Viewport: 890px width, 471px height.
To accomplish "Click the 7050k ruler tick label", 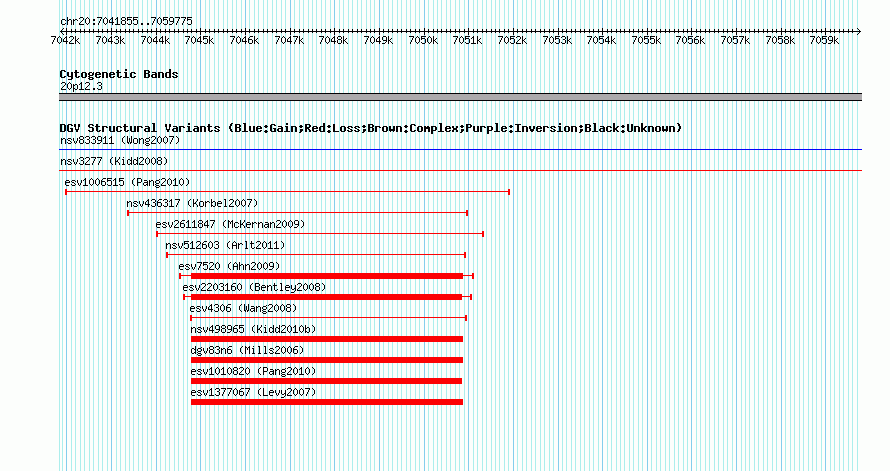I will coord(423,41).
